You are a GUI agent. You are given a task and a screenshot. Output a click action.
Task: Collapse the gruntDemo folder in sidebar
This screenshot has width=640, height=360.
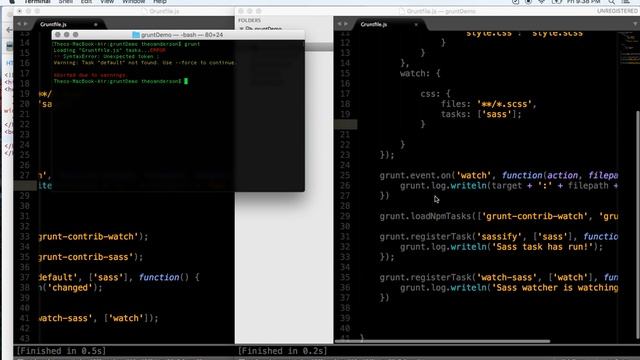(242, 29)
